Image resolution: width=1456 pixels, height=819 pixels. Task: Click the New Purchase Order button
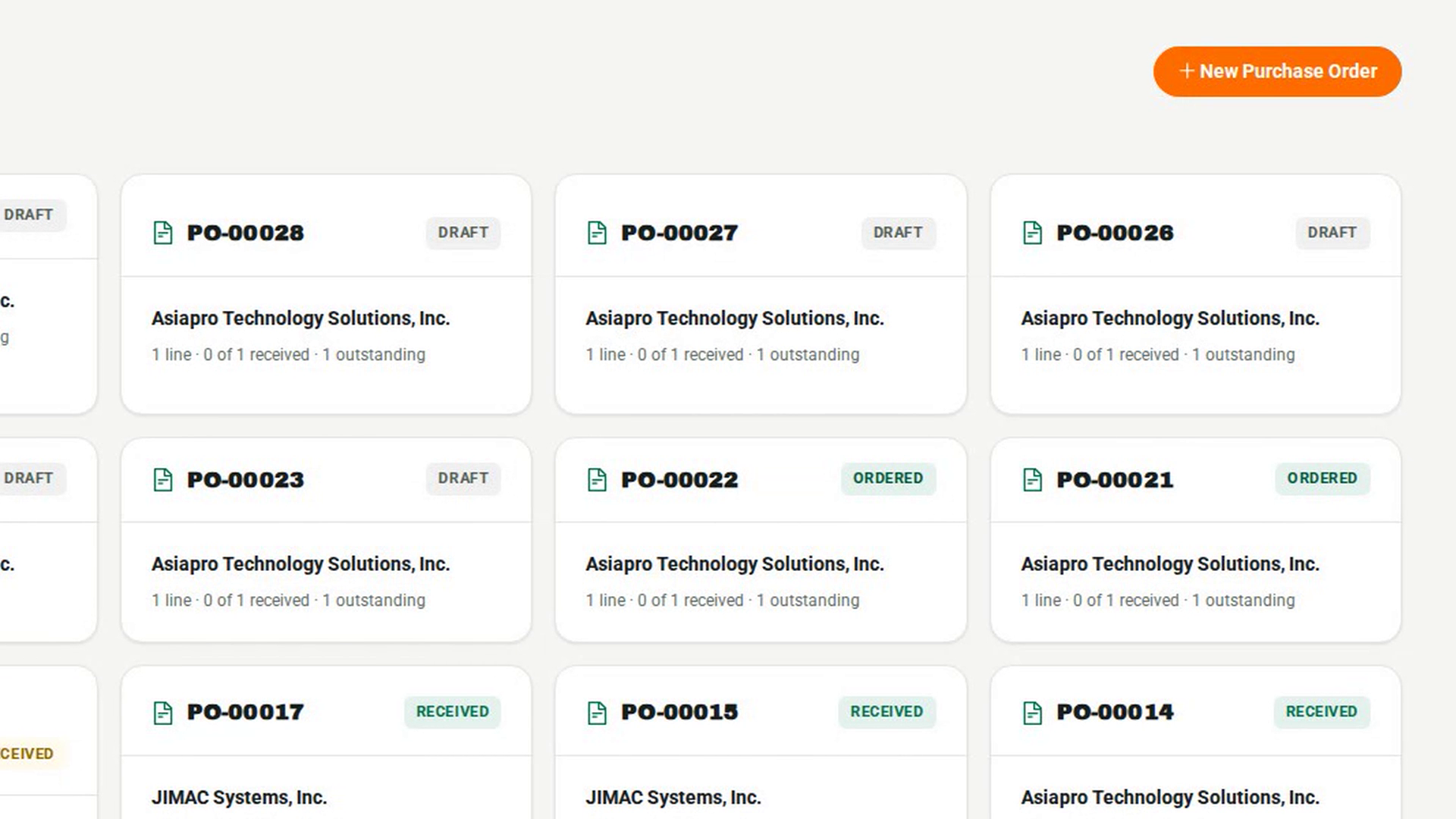coord(1277,71)
